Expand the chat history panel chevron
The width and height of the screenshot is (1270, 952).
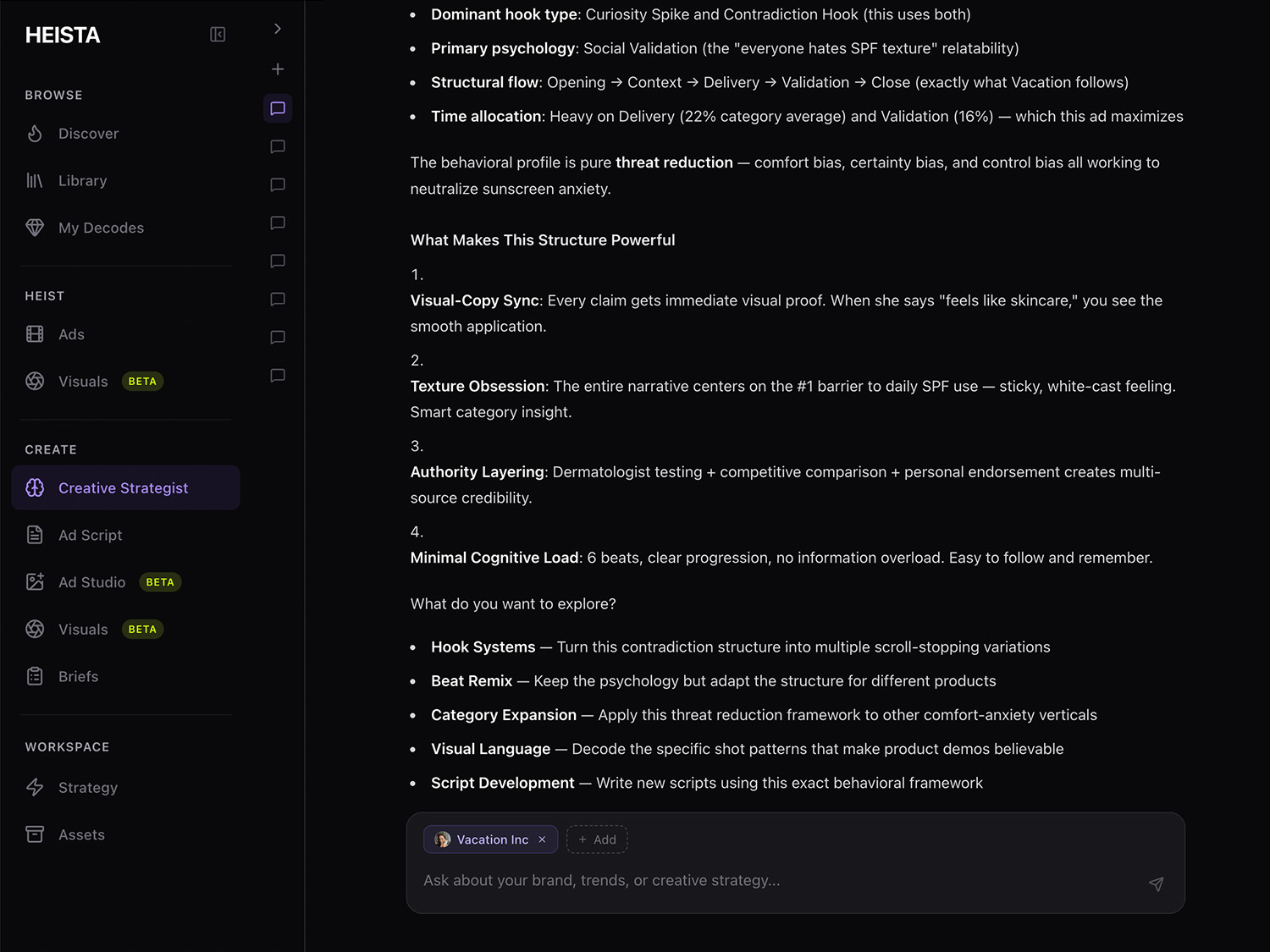(278, 29)
